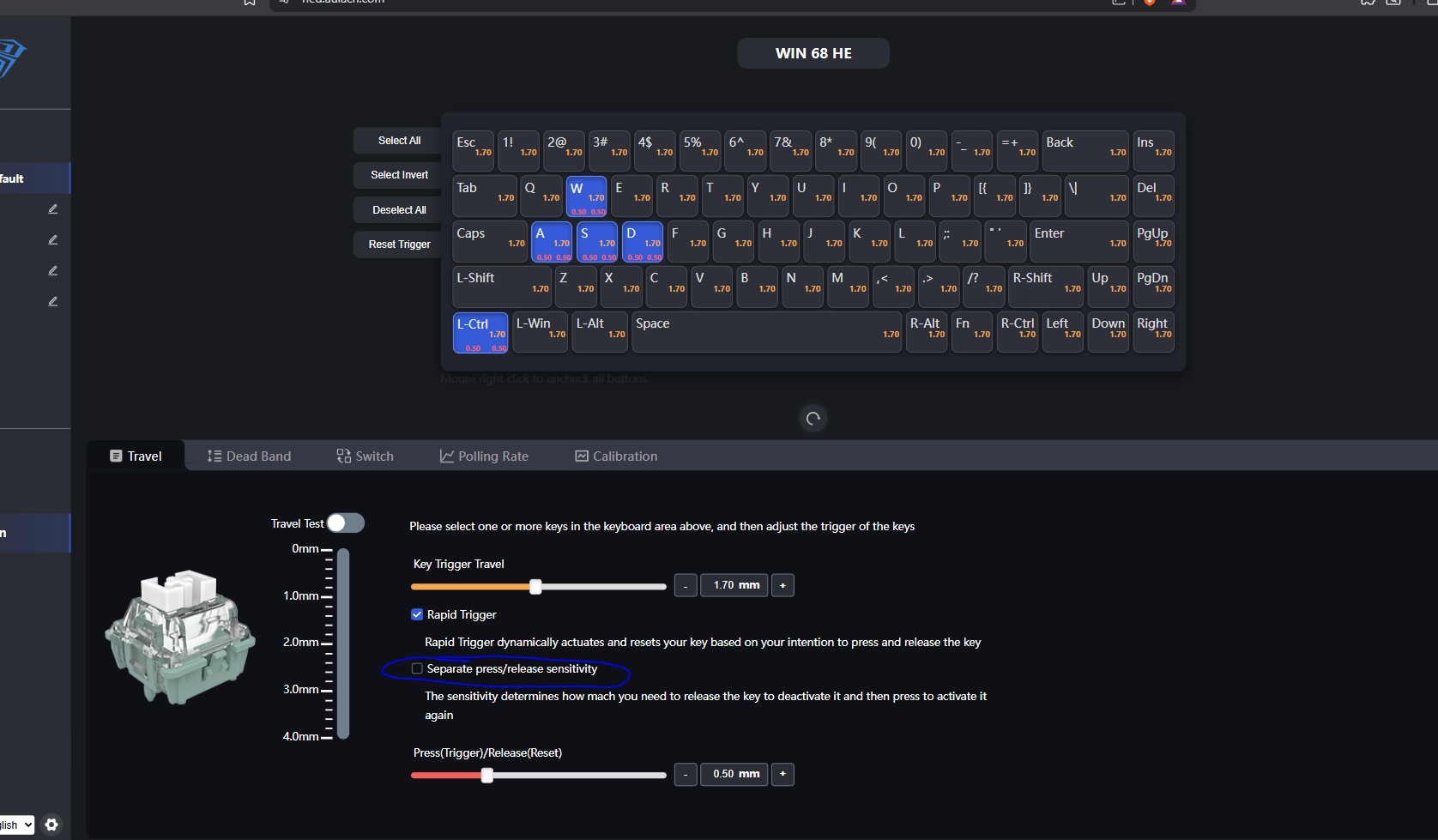The image size is (1438, 840).
Task: Select the L-Shift key
Action: coord(502,287)
